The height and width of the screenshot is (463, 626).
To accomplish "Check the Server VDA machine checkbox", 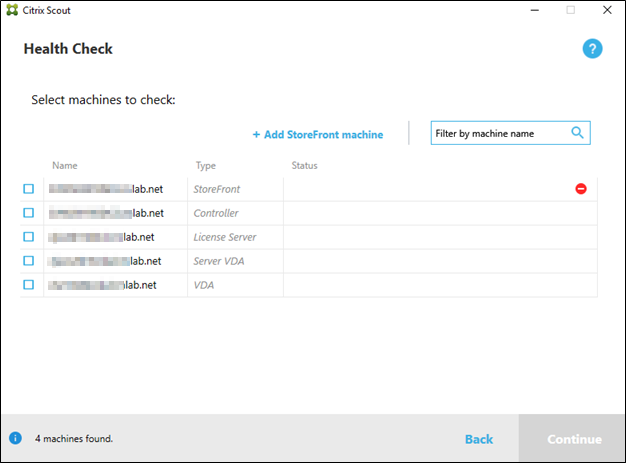I will 28,261.
